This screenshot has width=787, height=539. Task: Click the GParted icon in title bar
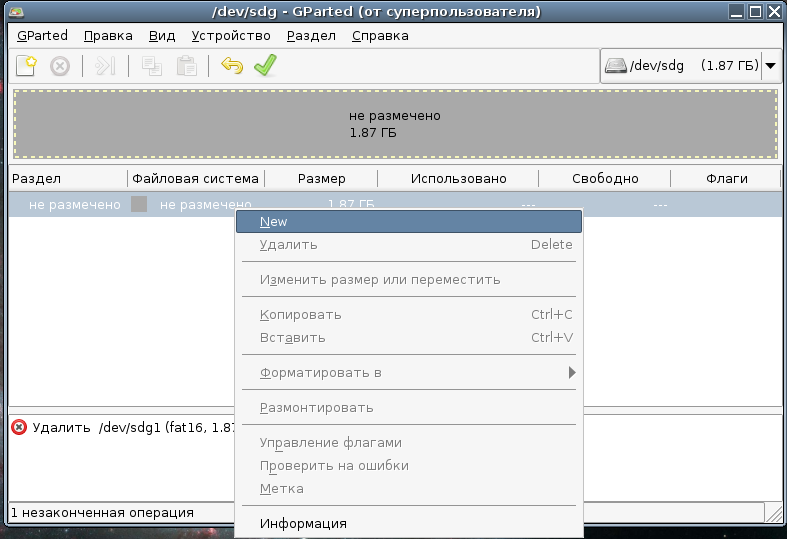click(x=16, y=12)
